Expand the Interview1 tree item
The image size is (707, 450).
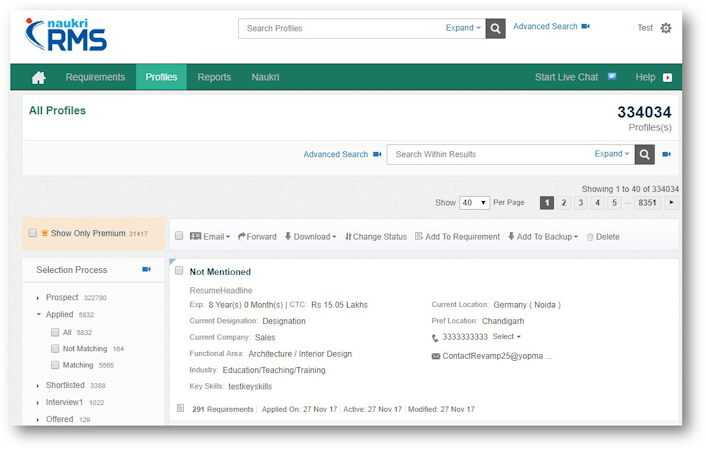tap(38, 403)
